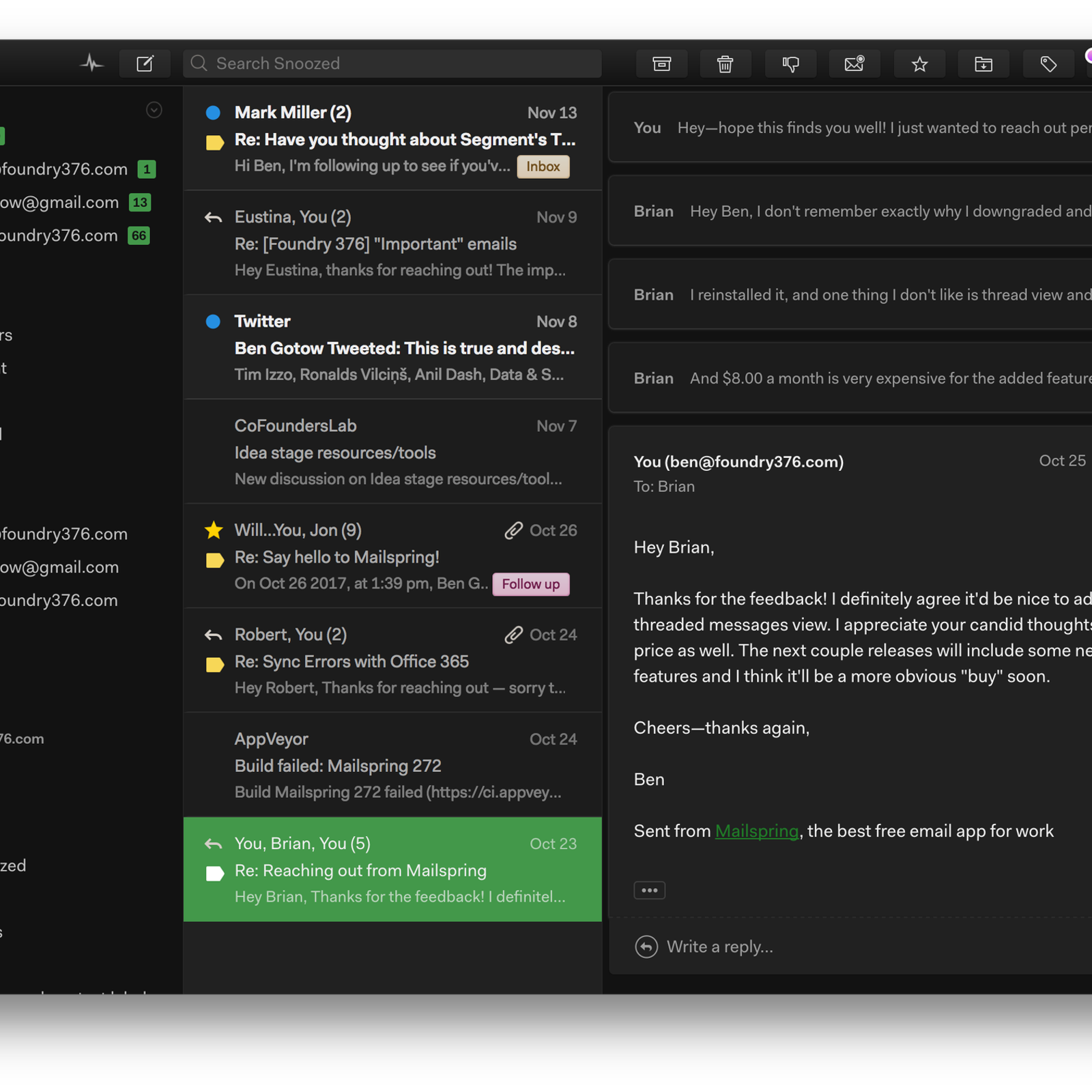Select the Snoozed folder in sidebar

click(x=13, y=865)
